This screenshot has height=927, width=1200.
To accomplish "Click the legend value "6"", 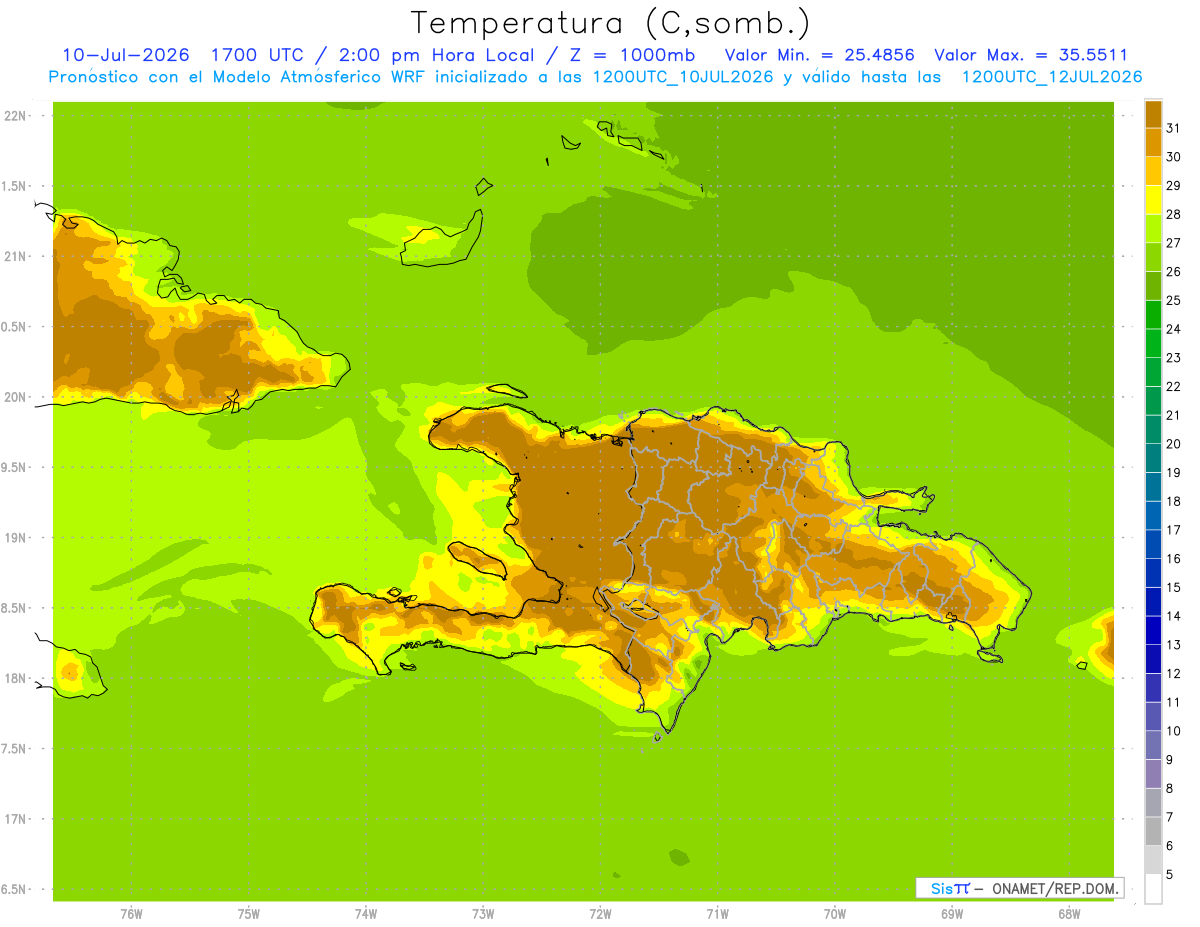I will pos(1170,846).
